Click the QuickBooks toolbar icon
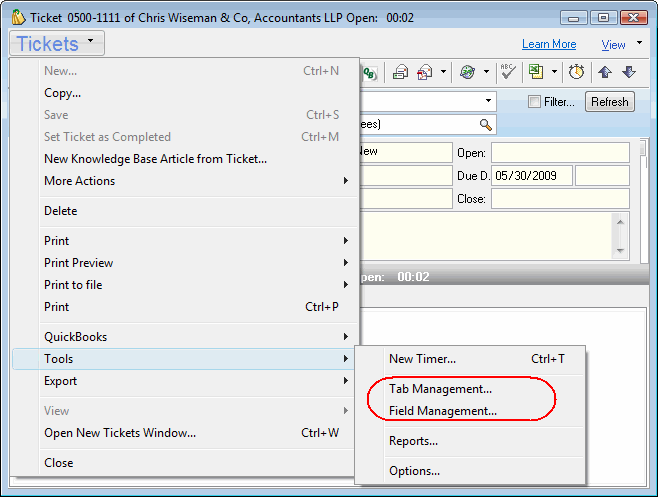 coord(370,72)
